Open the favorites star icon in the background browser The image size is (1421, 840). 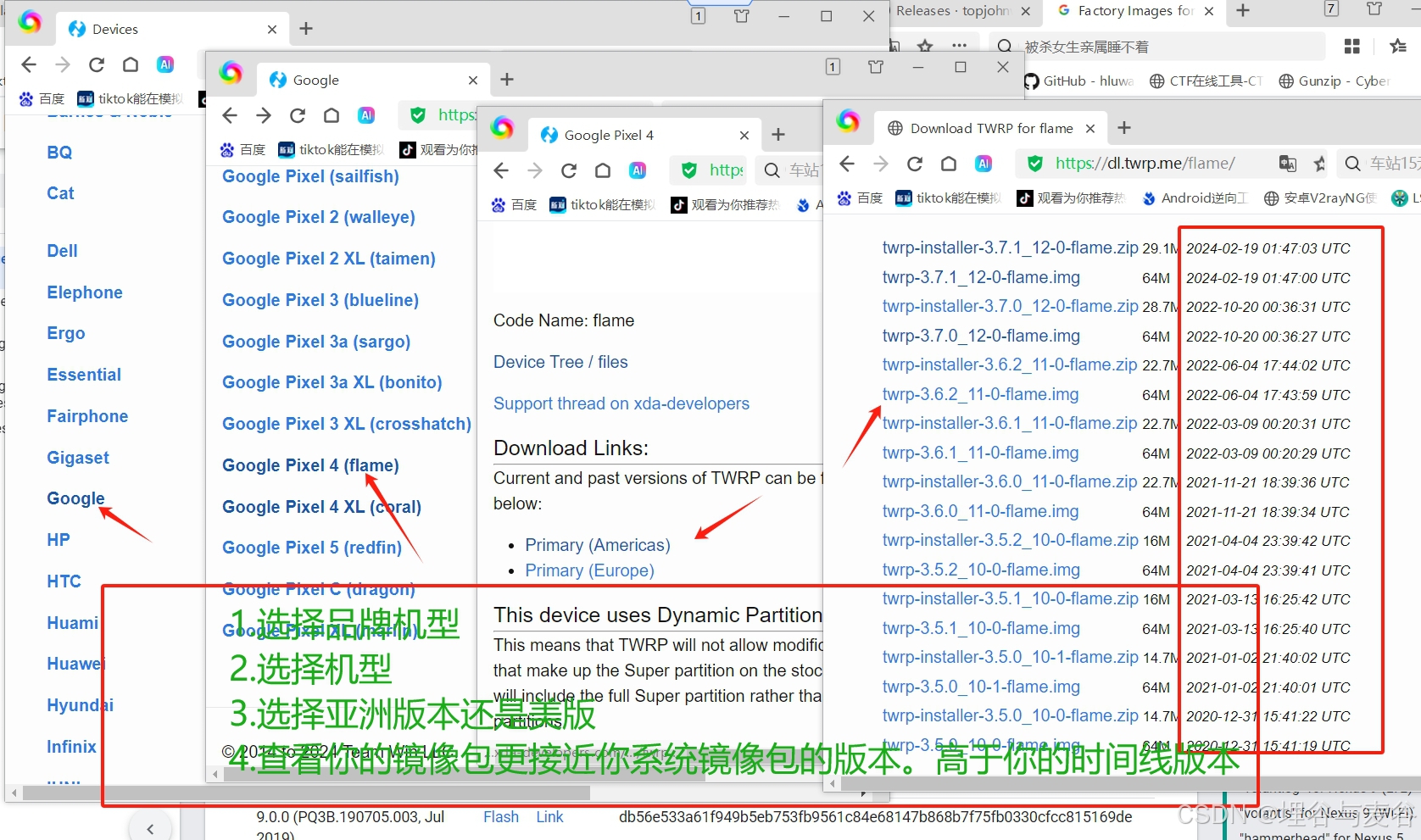1398,46
